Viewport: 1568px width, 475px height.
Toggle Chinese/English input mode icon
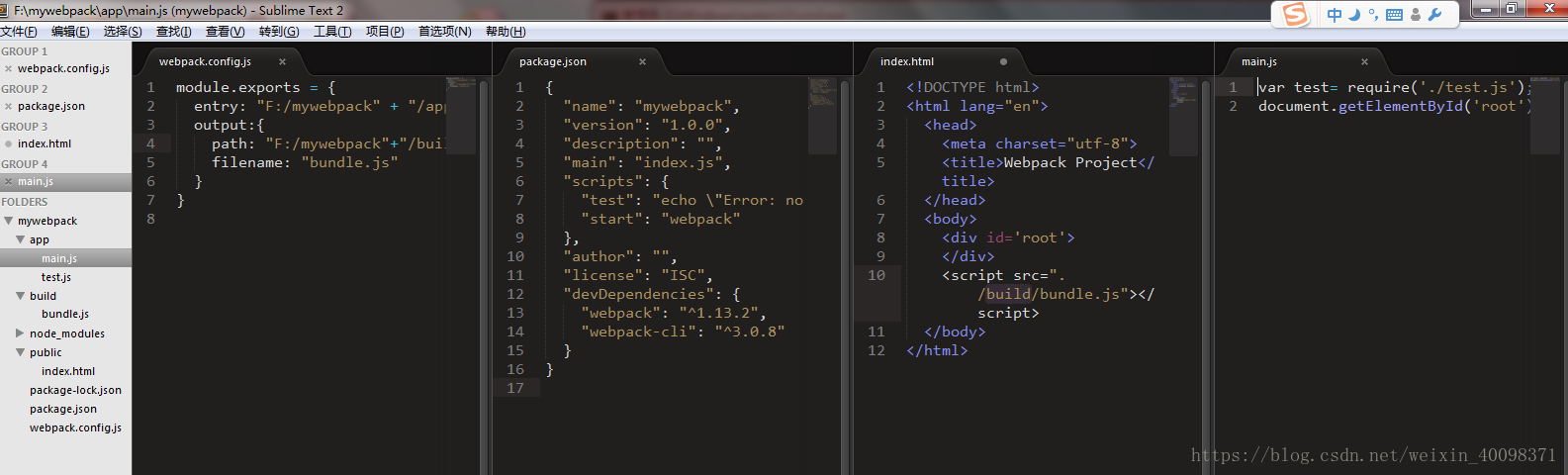point(1335,15)
